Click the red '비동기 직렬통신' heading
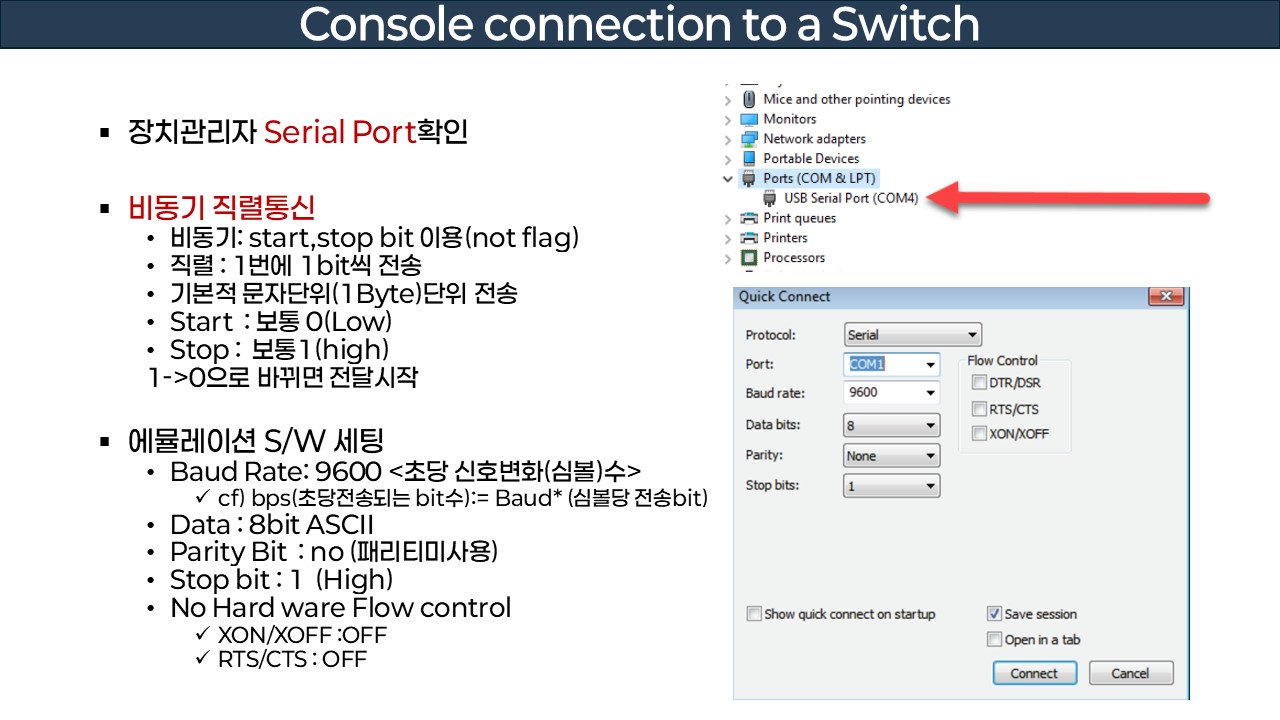 coord(222,208)
